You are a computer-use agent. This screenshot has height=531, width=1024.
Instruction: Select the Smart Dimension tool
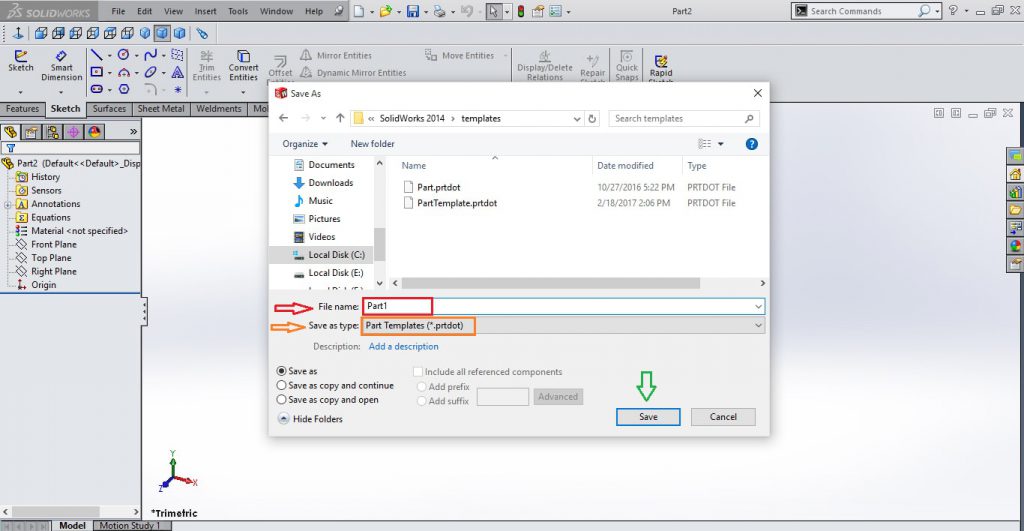coord(61,66)
